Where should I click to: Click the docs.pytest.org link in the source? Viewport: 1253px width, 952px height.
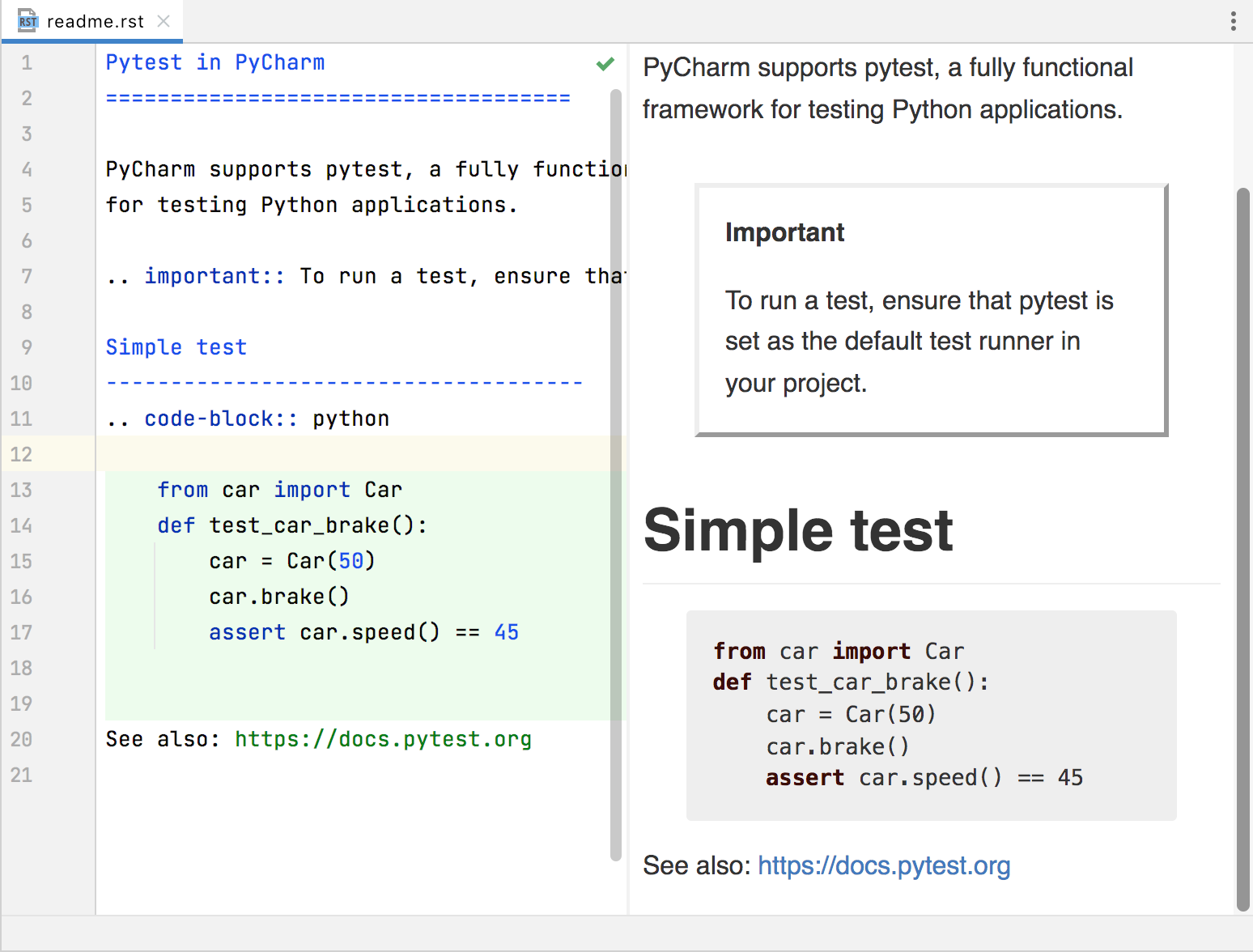point(383,738)
